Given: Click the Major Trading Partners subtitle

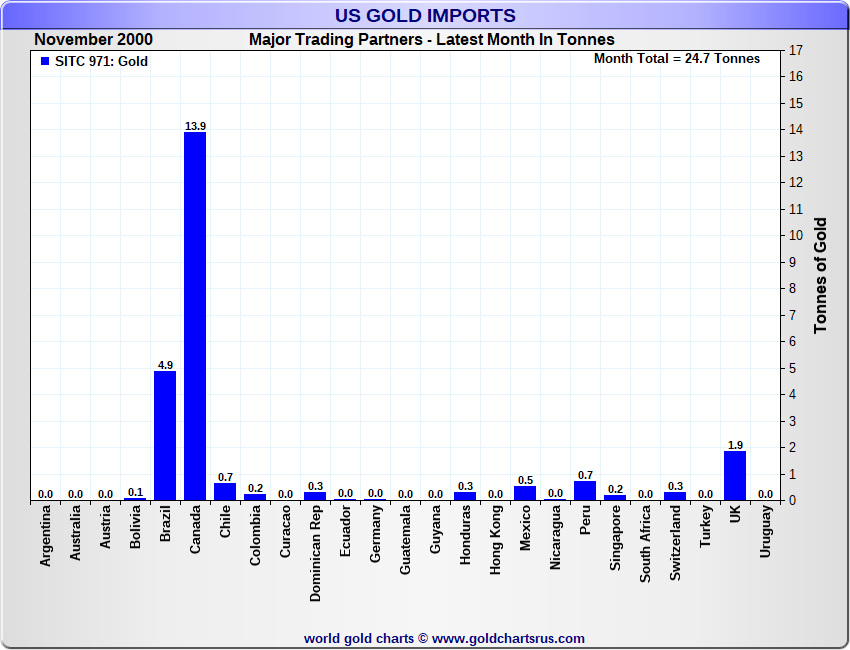Looking at the screenshot, I should point(431,40).
